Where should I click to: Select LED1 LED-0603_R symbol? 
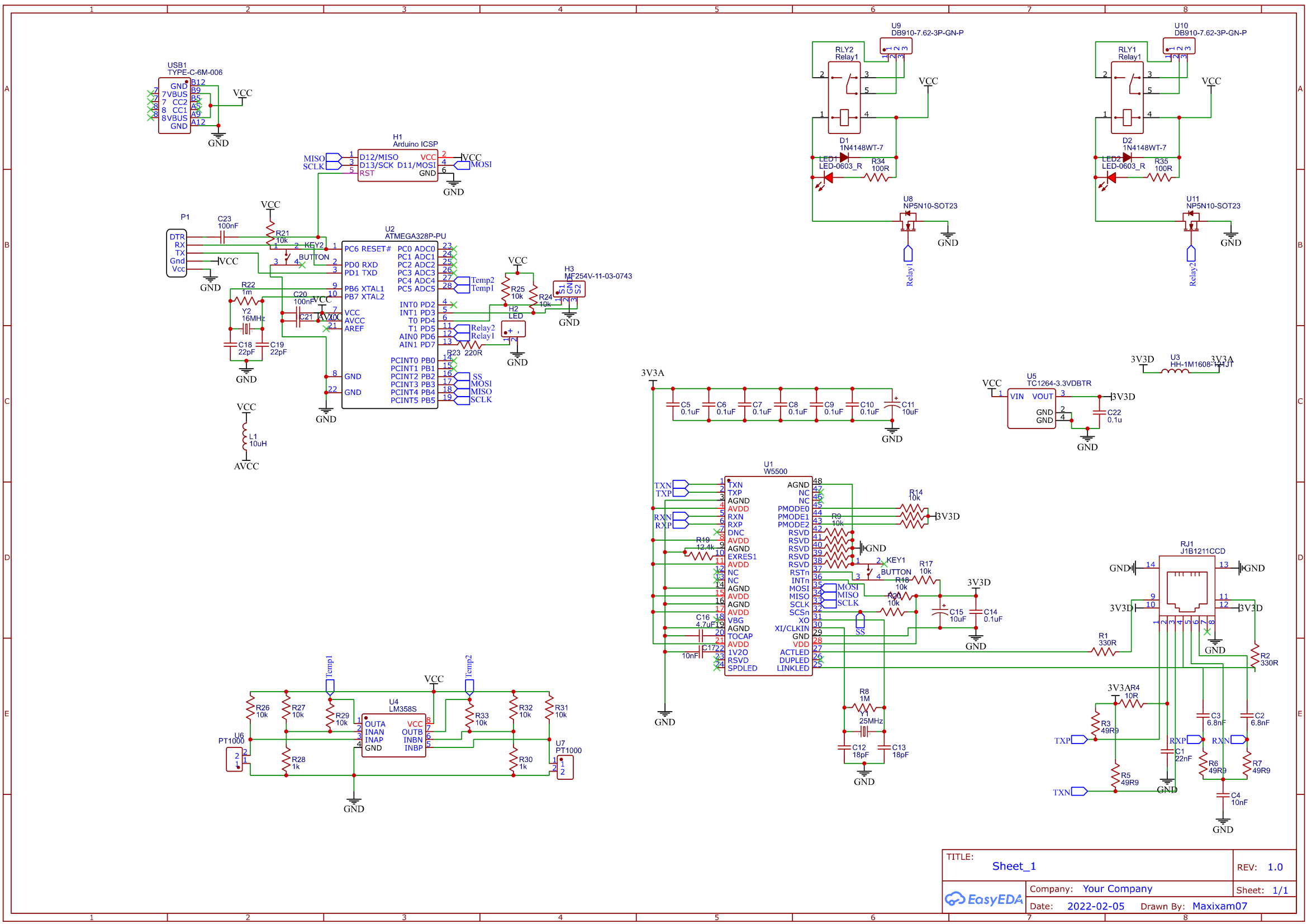(x=826, y=179)
